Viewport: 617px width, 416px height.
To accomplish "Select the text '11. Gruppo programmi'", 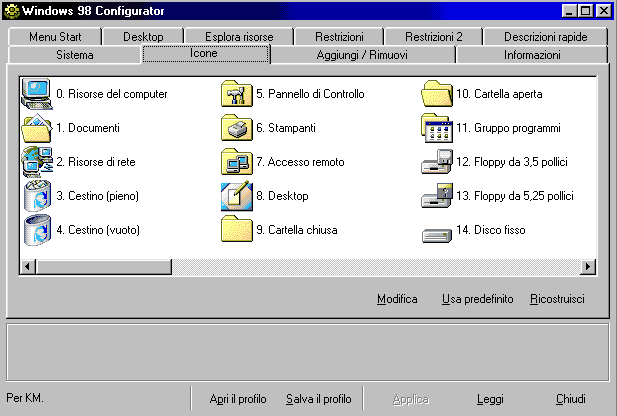I will (x=508, y=128).
